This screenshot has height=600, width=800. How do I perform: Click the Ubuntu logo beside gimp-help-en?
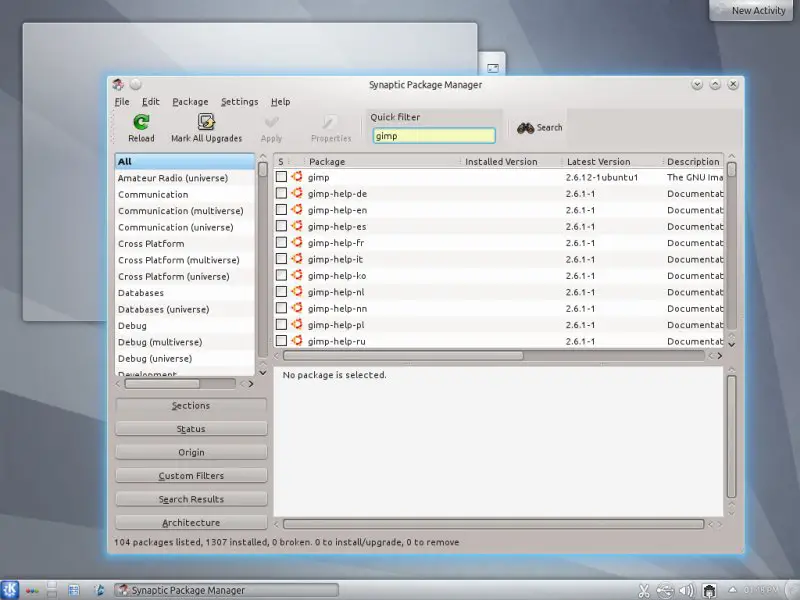[x=297, y=209]
